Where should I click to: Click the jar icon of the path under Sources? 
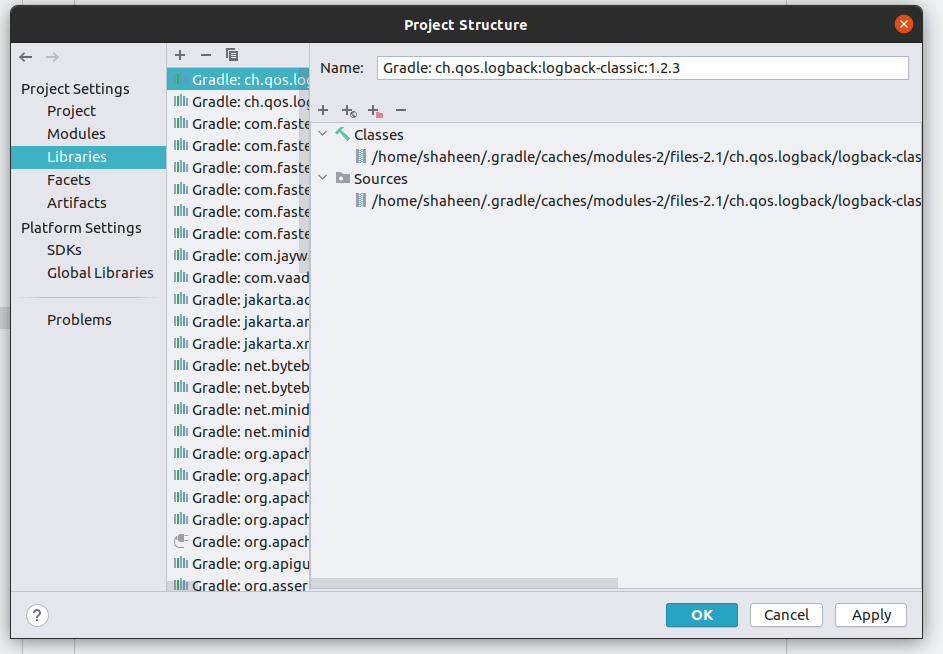click(x=361, y=200)
